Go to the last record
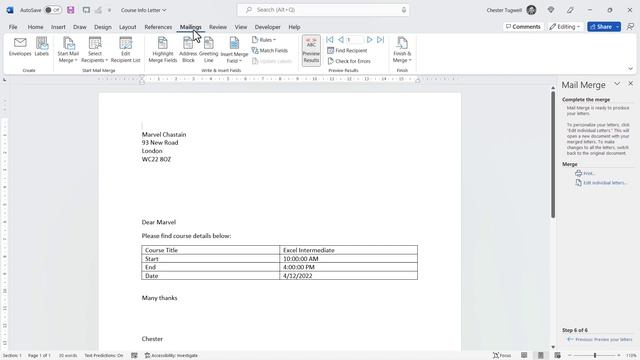 point(380,40)
